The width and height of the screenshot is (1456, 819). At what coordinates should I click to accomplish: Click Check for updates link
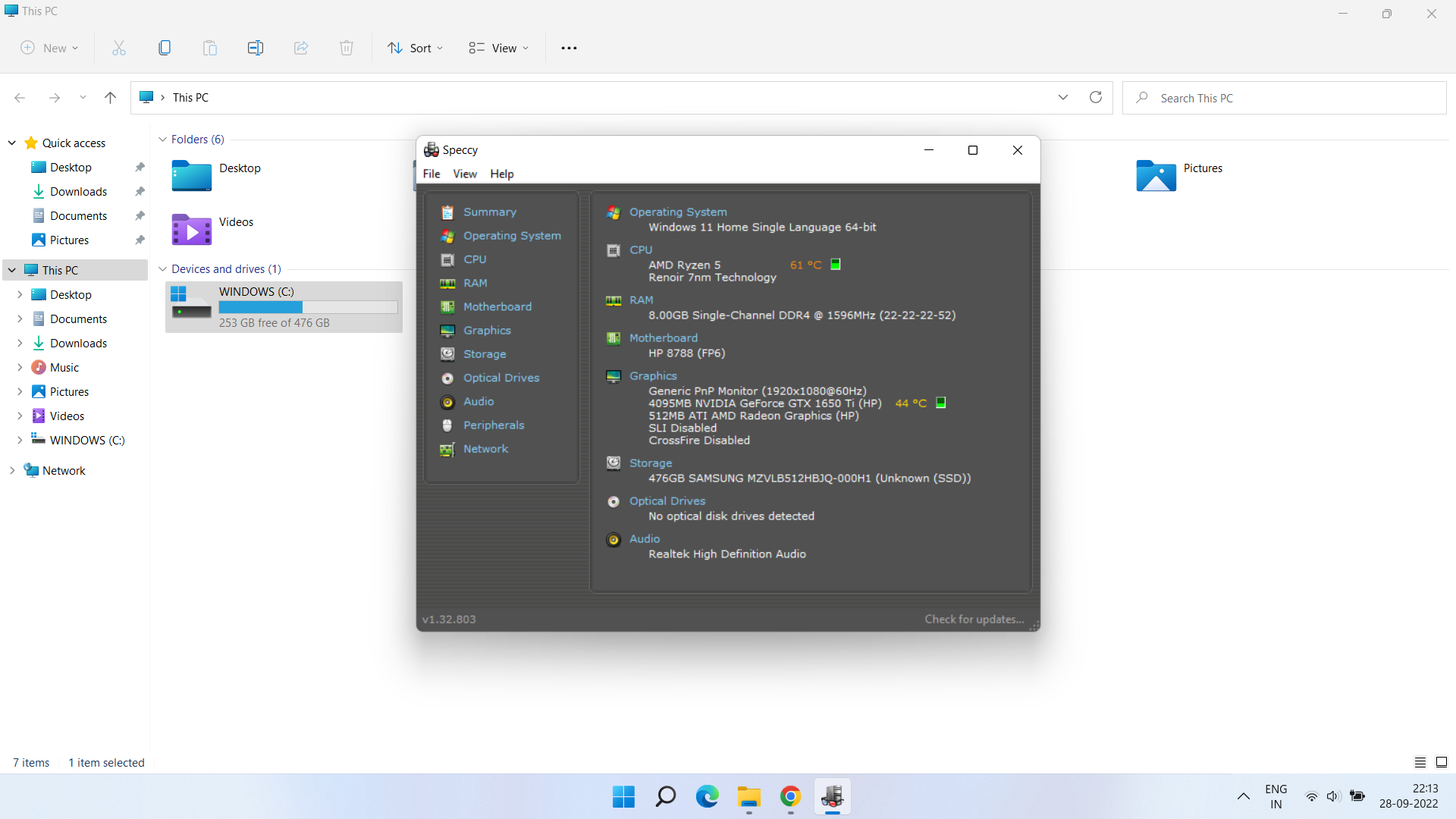click(974, 620)
